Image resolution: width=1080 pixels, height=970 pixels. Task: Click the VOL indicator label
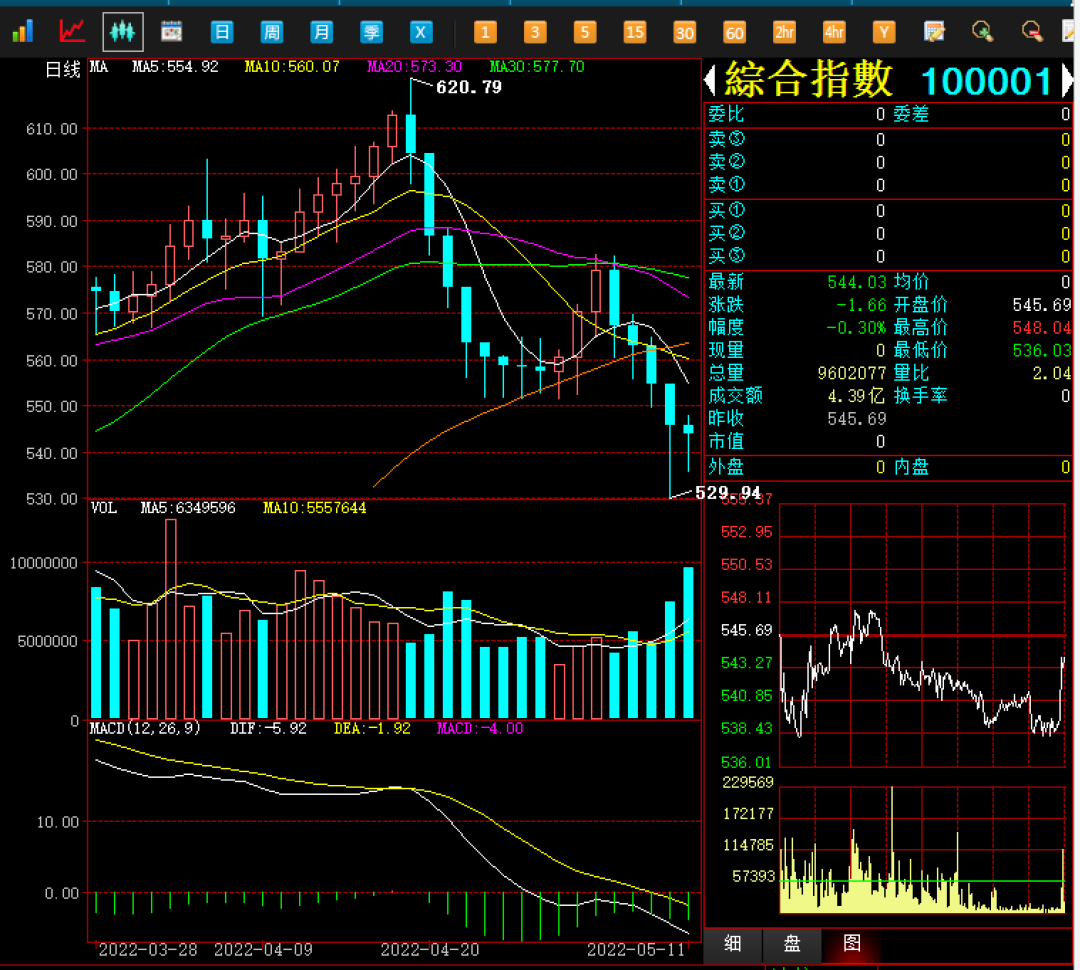[x=104, y=508]
